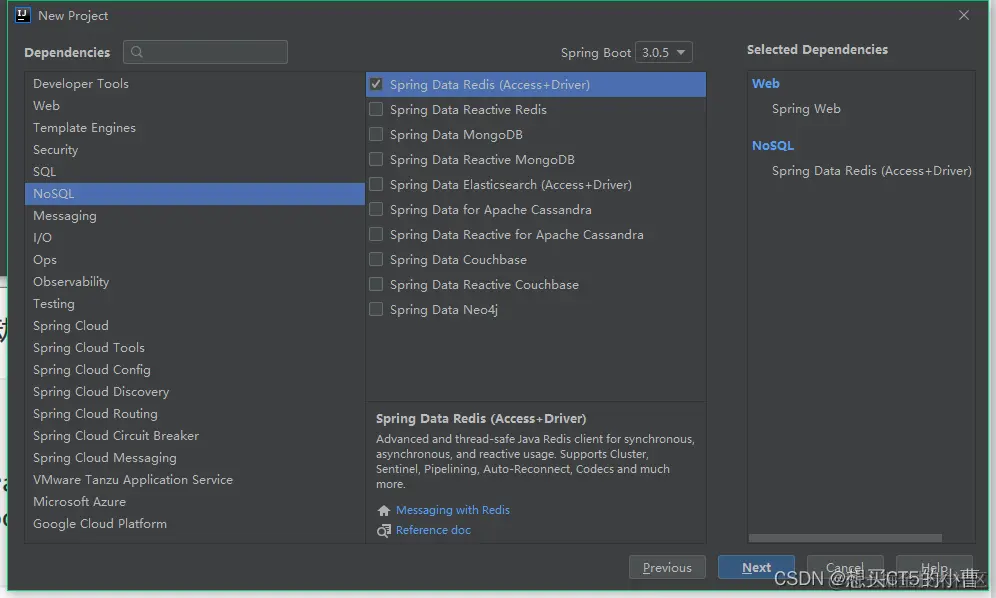
Task: Check Spring Data for Apache Cassandra
Action: click(376, 209)
